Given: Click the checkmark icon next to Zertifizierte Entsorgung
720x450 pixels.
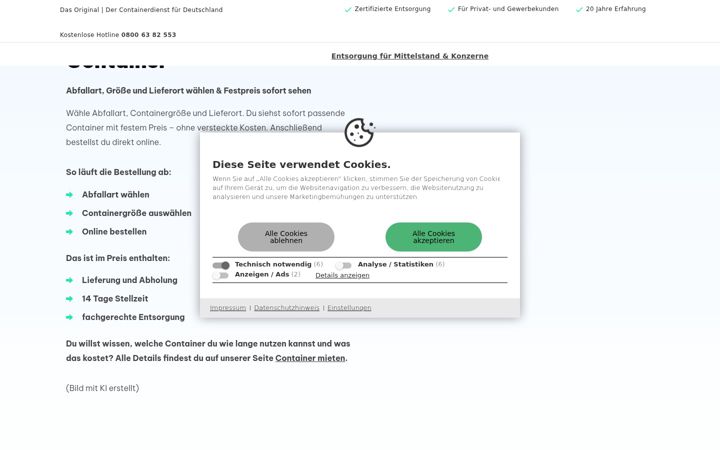Looking at the screenshot, I should coord(348,9).
